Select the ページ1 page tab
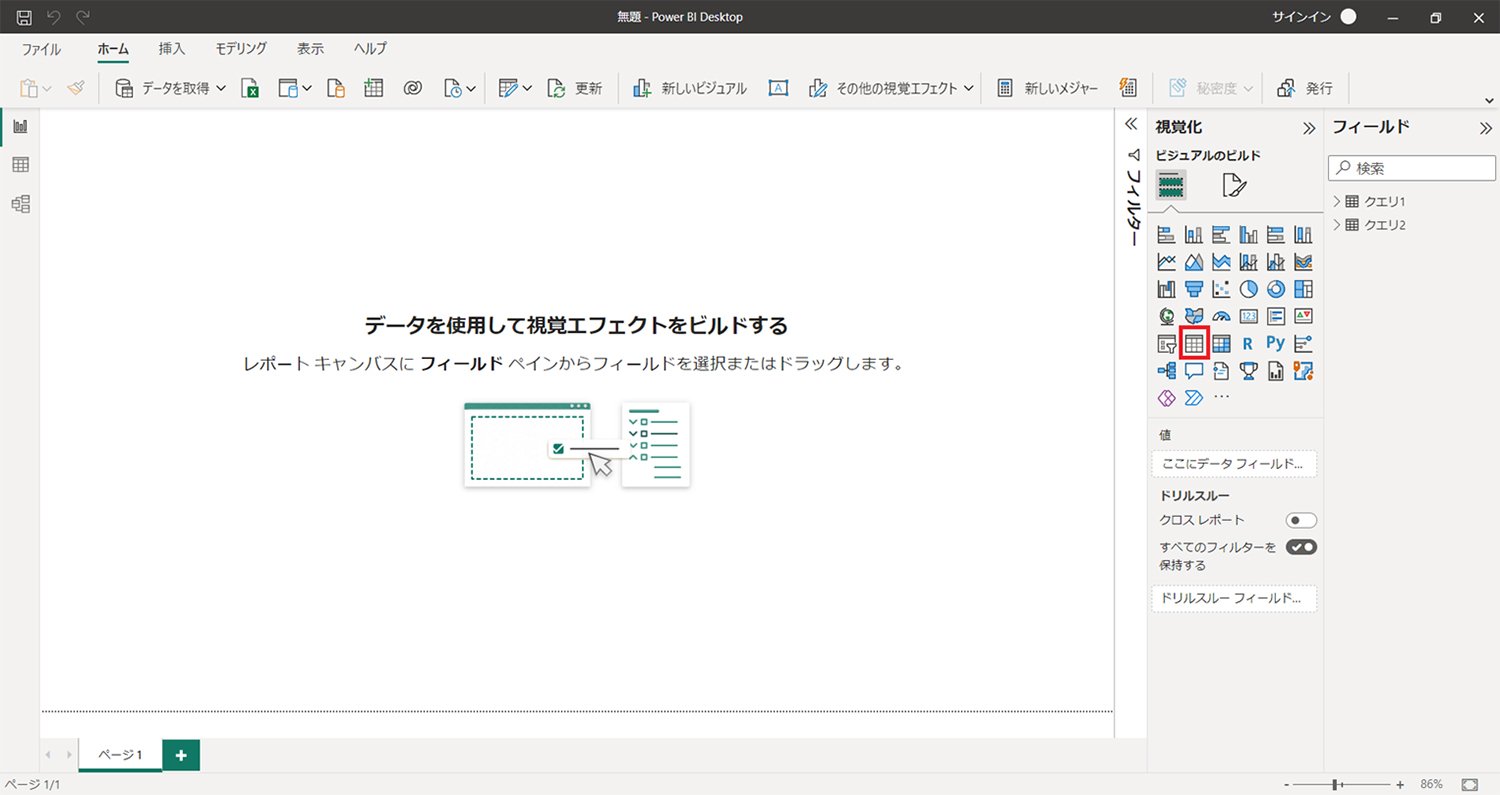This screenshot has width=1500, height=795. point(120,755)
